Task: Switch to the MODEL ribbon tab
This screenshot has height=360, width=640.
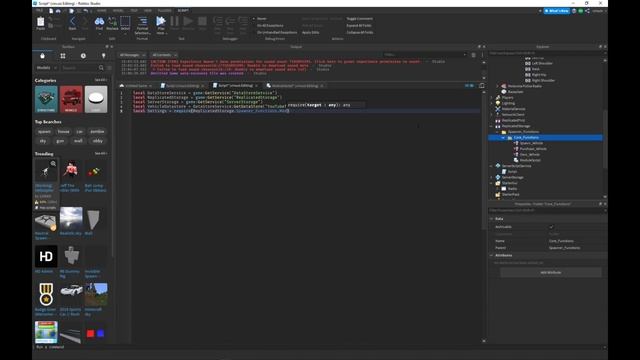Action: pos(118,11)
